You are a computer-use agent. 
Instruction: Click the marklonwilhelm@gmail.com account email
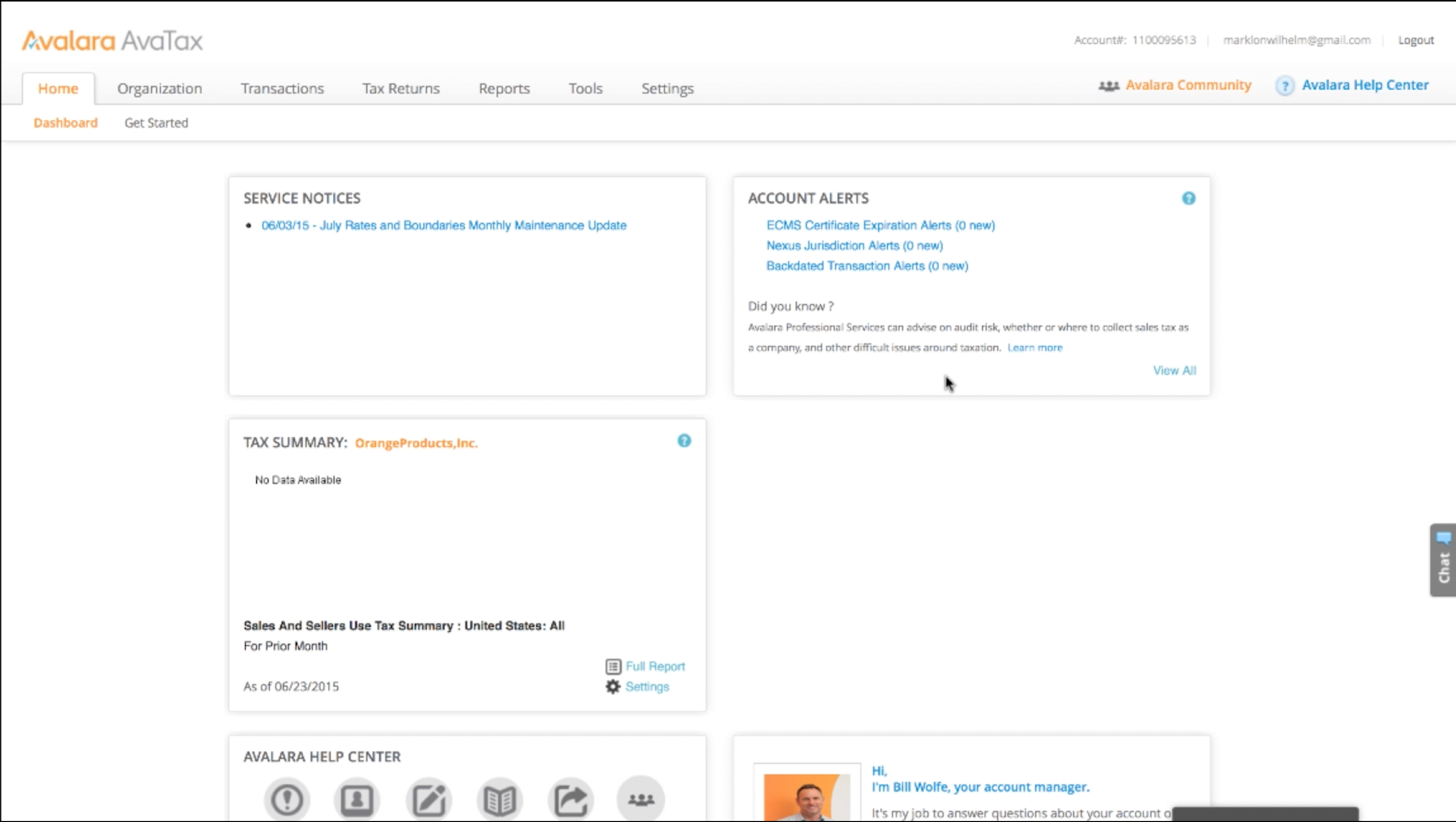click(x=1297, y=40)
